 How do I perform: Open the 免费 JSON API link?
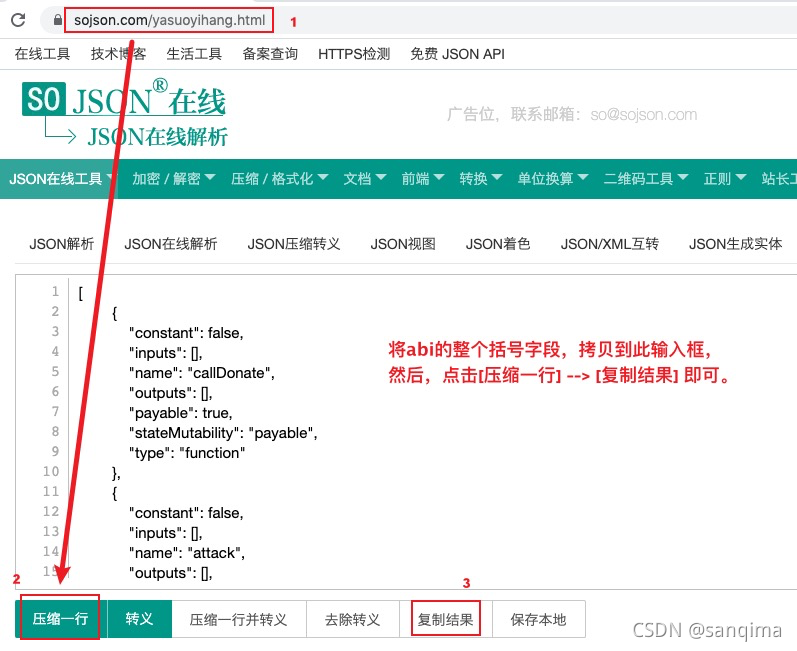(x=457, y=54)
